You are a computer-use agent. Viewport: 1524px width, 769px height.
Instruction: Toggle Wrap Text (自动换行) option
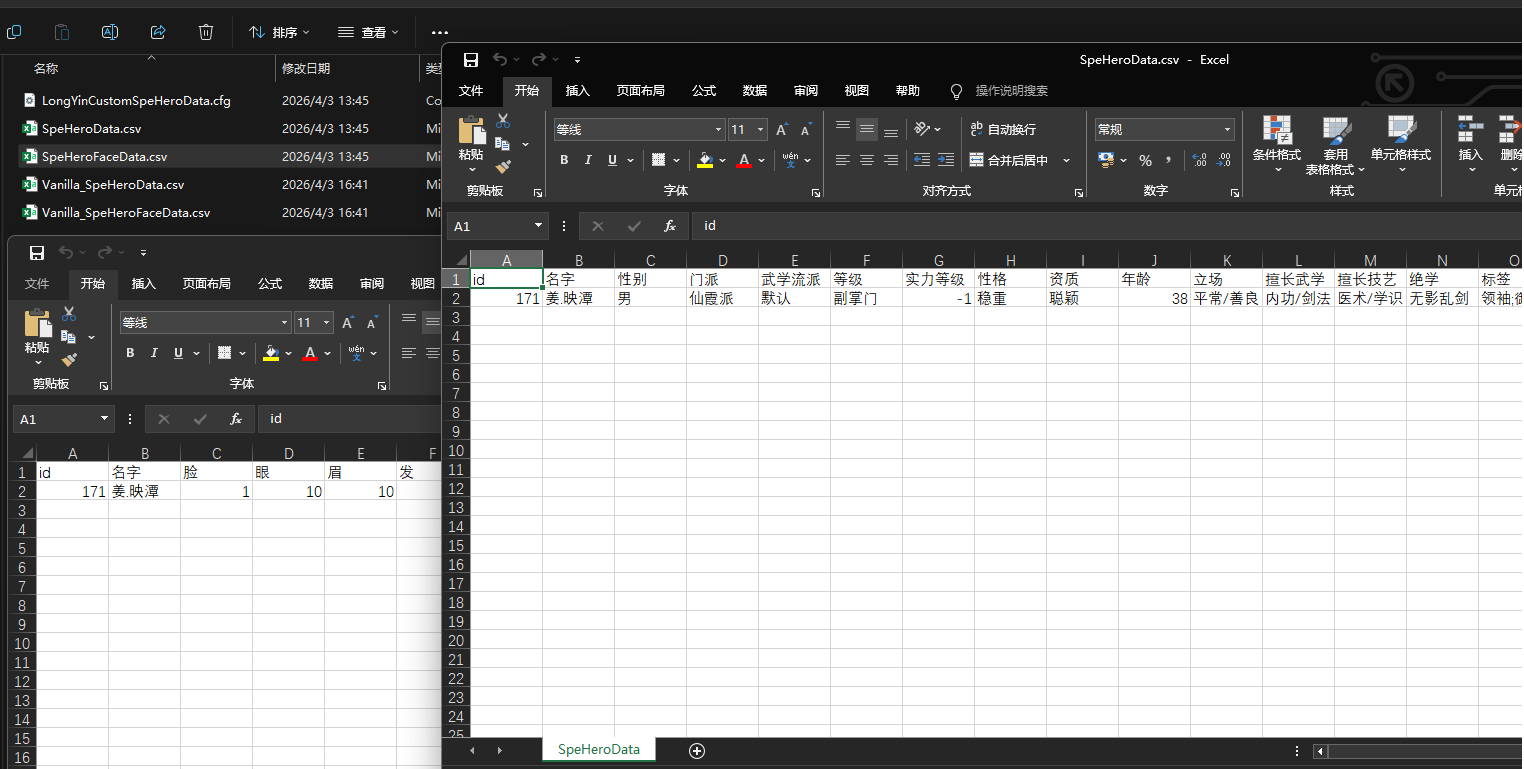pyautogui.click(x=1003, y=130)
